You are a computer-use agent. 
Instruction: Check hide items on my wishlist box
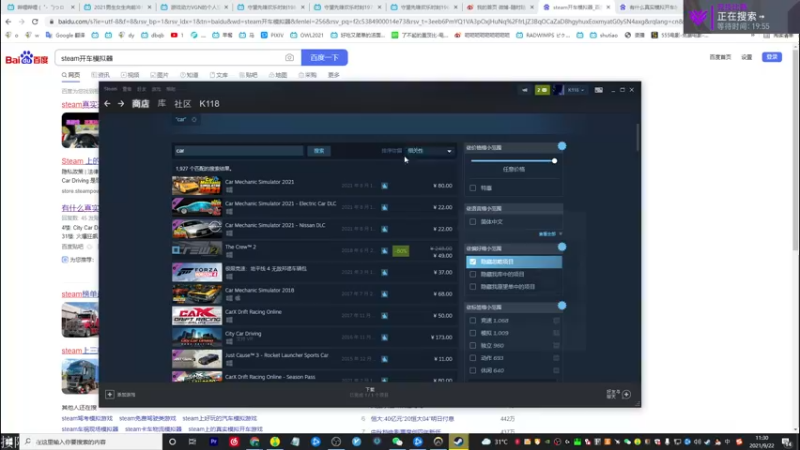click(472, 287)
